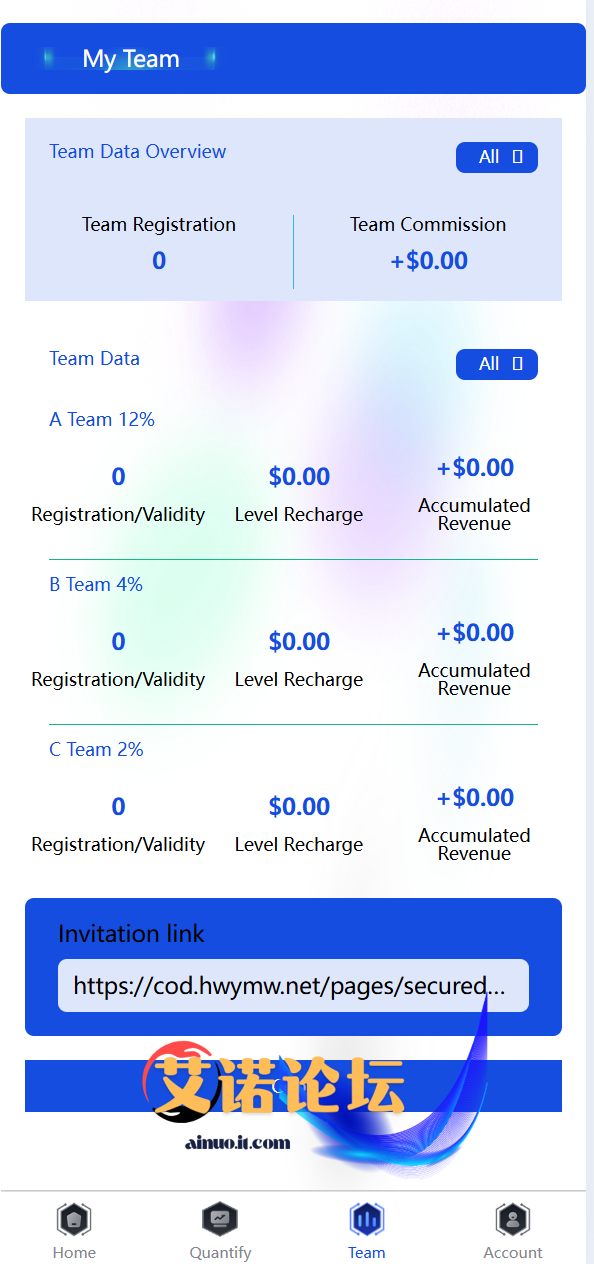Select the C Team 2% heading
Image resolution: width=594 pixels, height=1264 pixels.
tap(96, 750)
